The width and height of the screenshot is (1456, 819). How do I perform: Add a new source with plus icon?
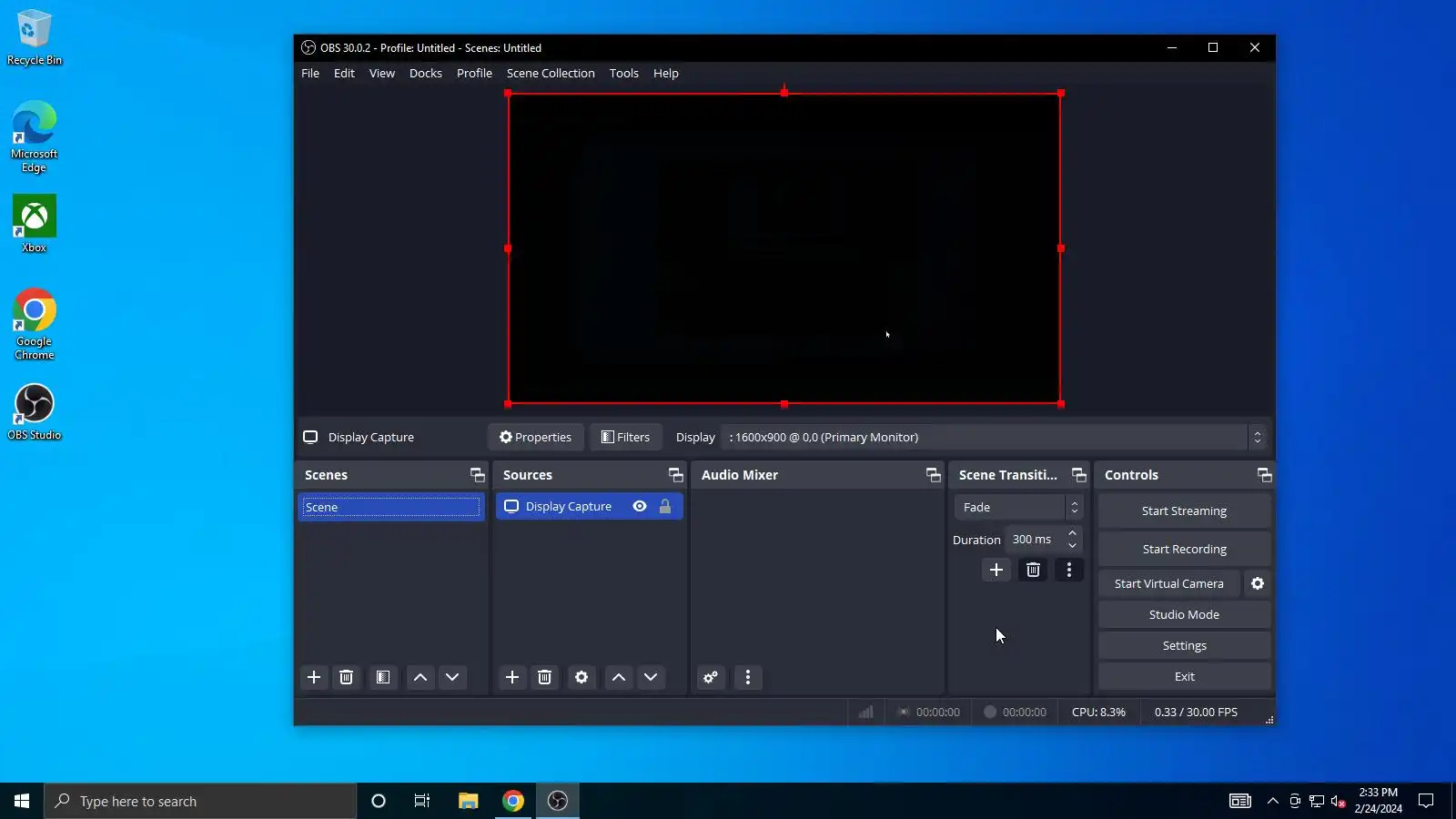(512, 677)
